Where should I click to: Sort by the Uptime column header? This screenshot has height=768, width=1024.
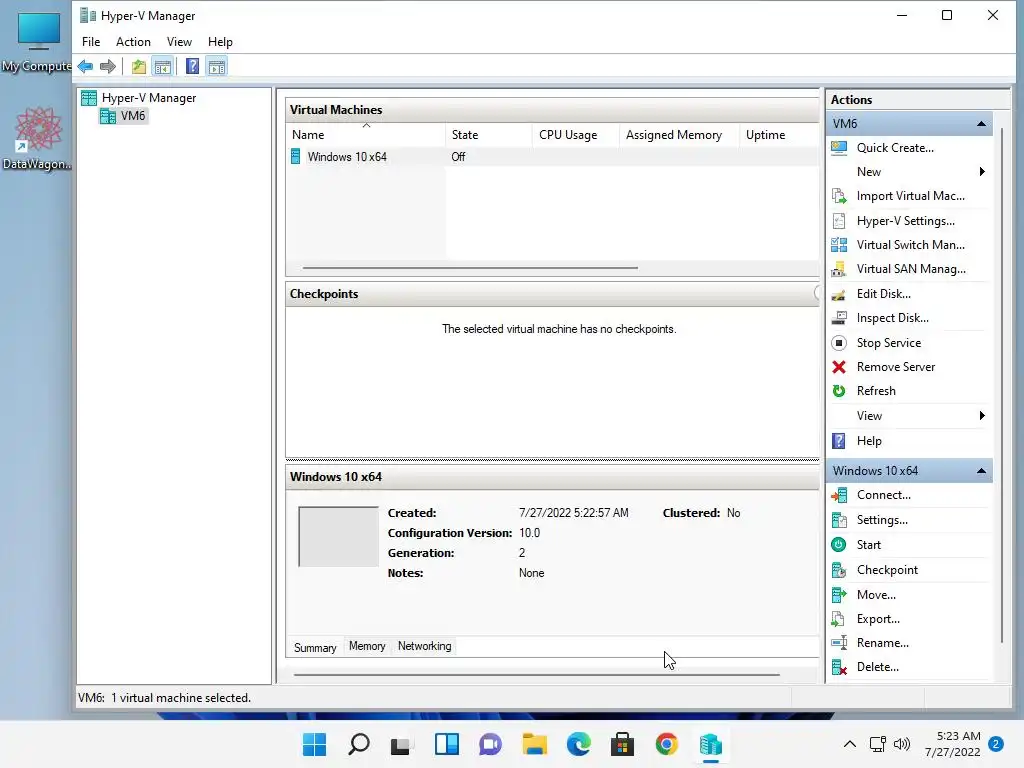pos(778,135)
